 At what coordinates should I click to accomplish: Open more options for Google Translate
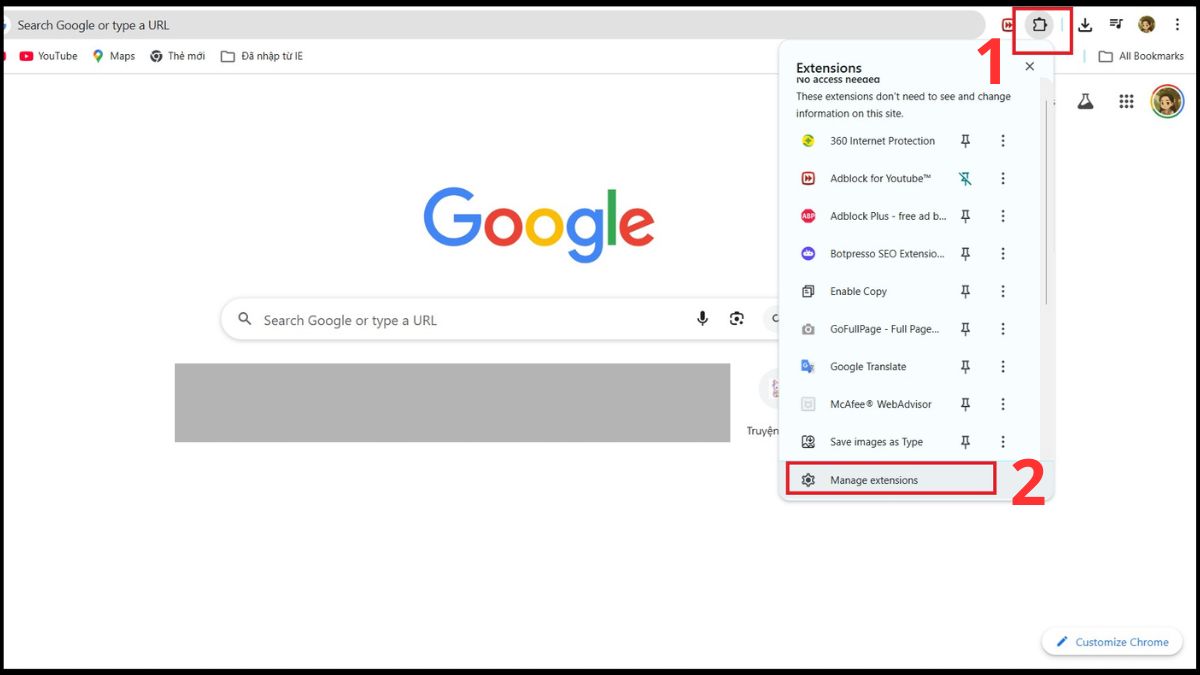click(x=1003, y=367)
